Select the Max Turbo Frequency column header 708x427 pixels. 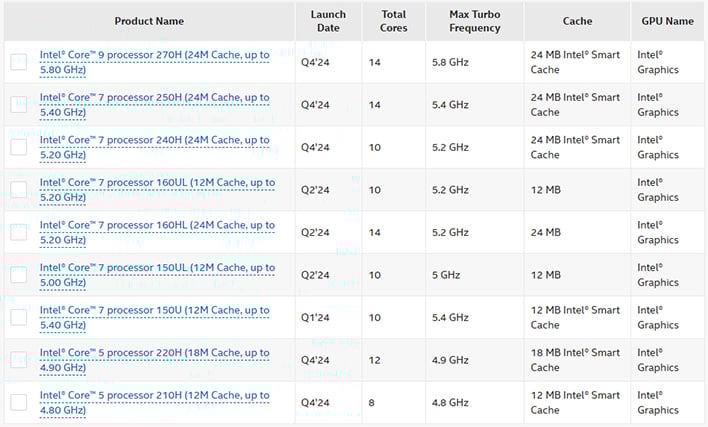[475, 21]
